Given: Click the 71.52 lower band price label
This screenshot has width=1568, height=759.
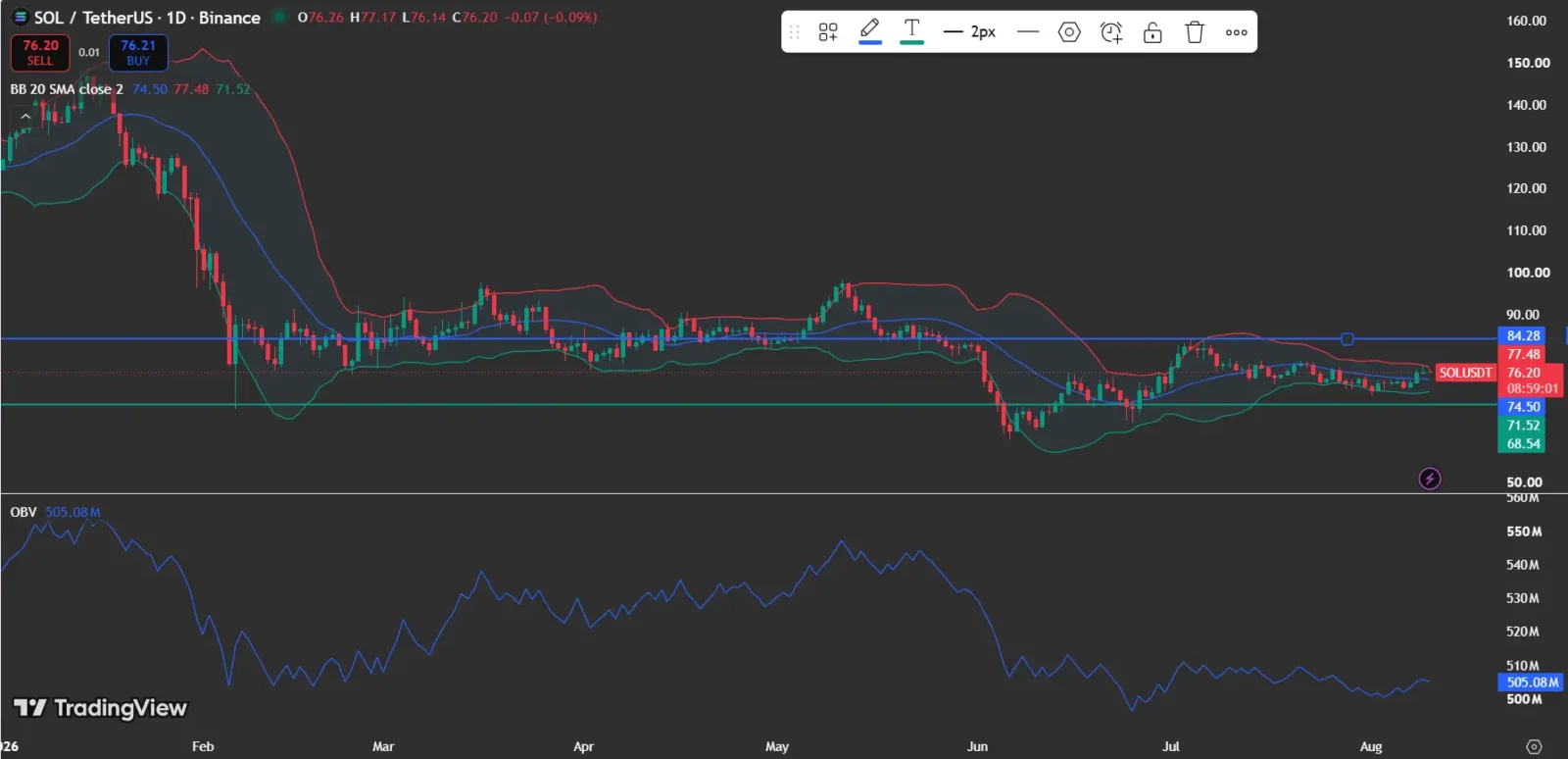Looking at the screenshot, I should [1523, 426].
